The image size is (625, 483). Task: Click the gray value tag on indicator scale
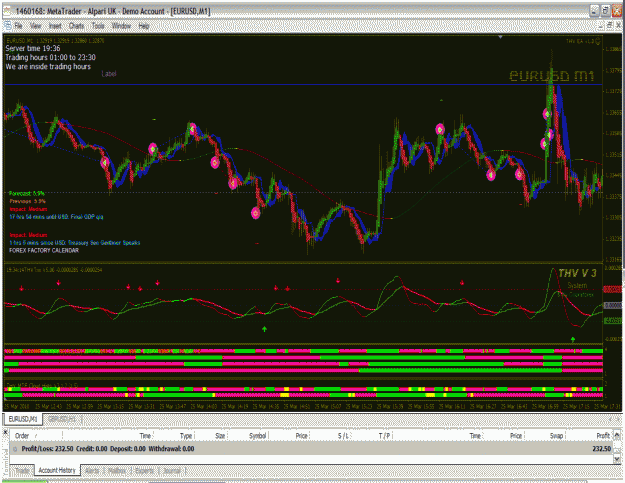pyautogui.click(x=613, y=305)
